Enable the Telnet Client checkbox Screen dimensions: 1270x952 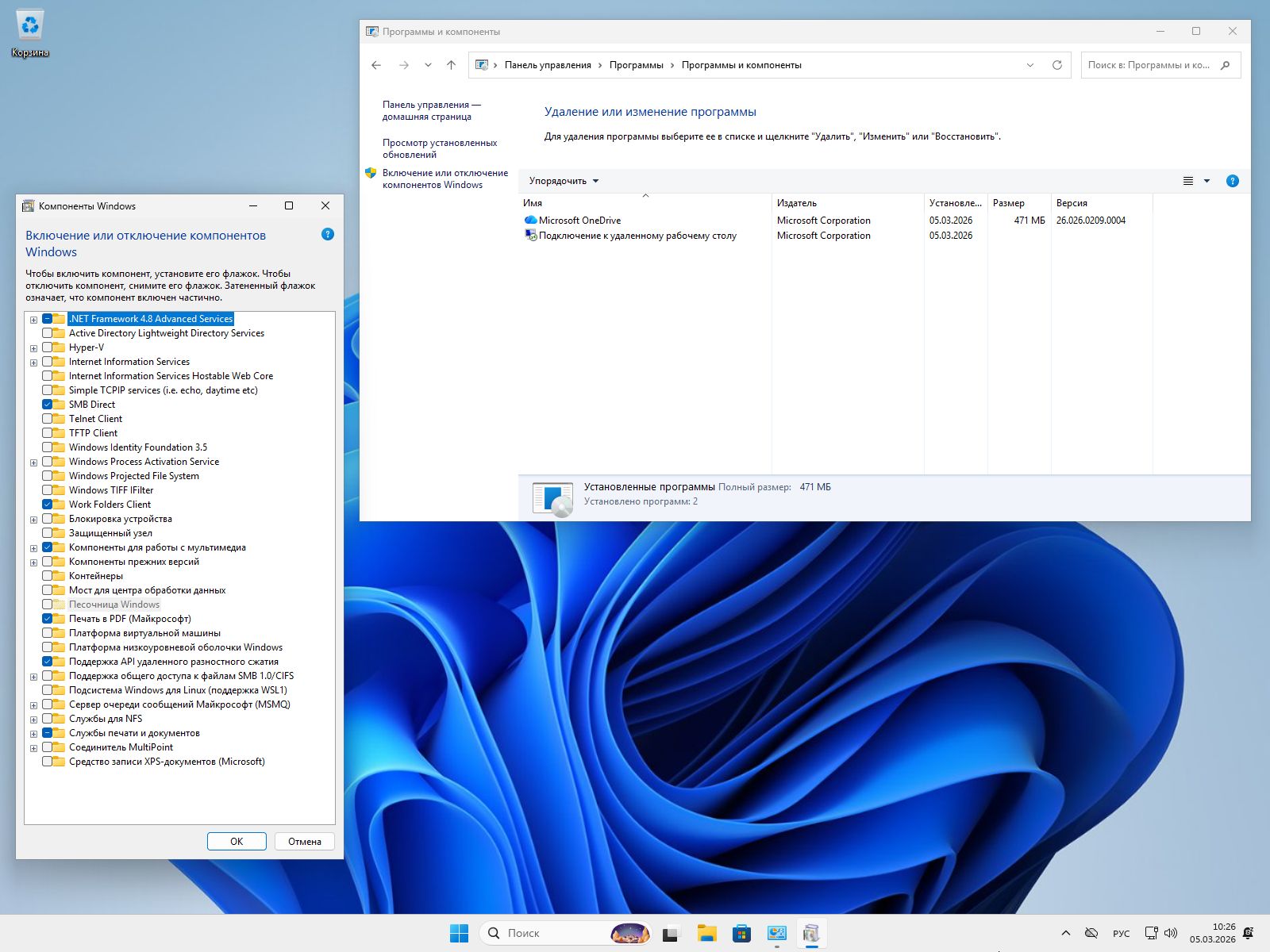49,418
